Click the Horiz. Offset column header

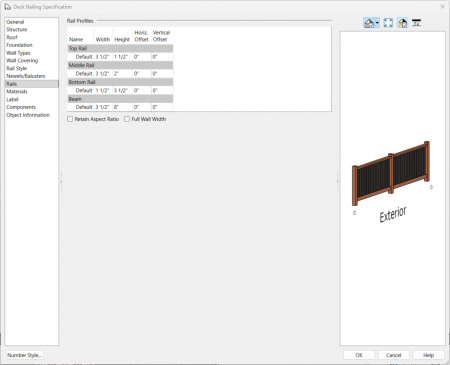click(142, 36)
